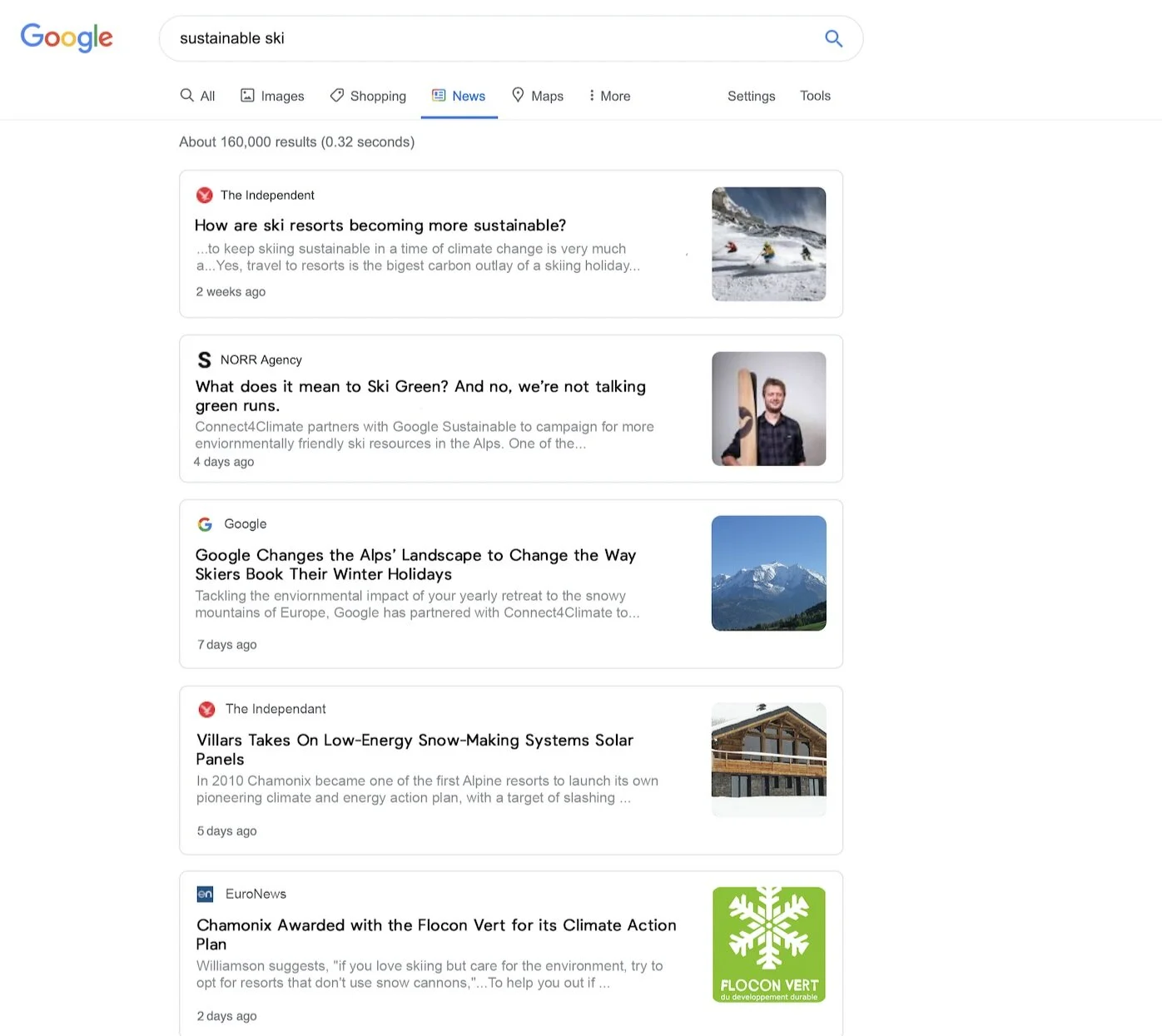Click the Shopping tag icon
Screen dimensions: 1162x1036
(x=337, y=95)
